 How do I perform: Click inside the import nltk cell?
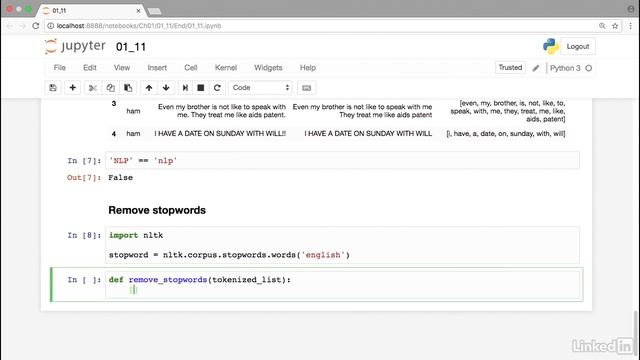click(342, 245)
